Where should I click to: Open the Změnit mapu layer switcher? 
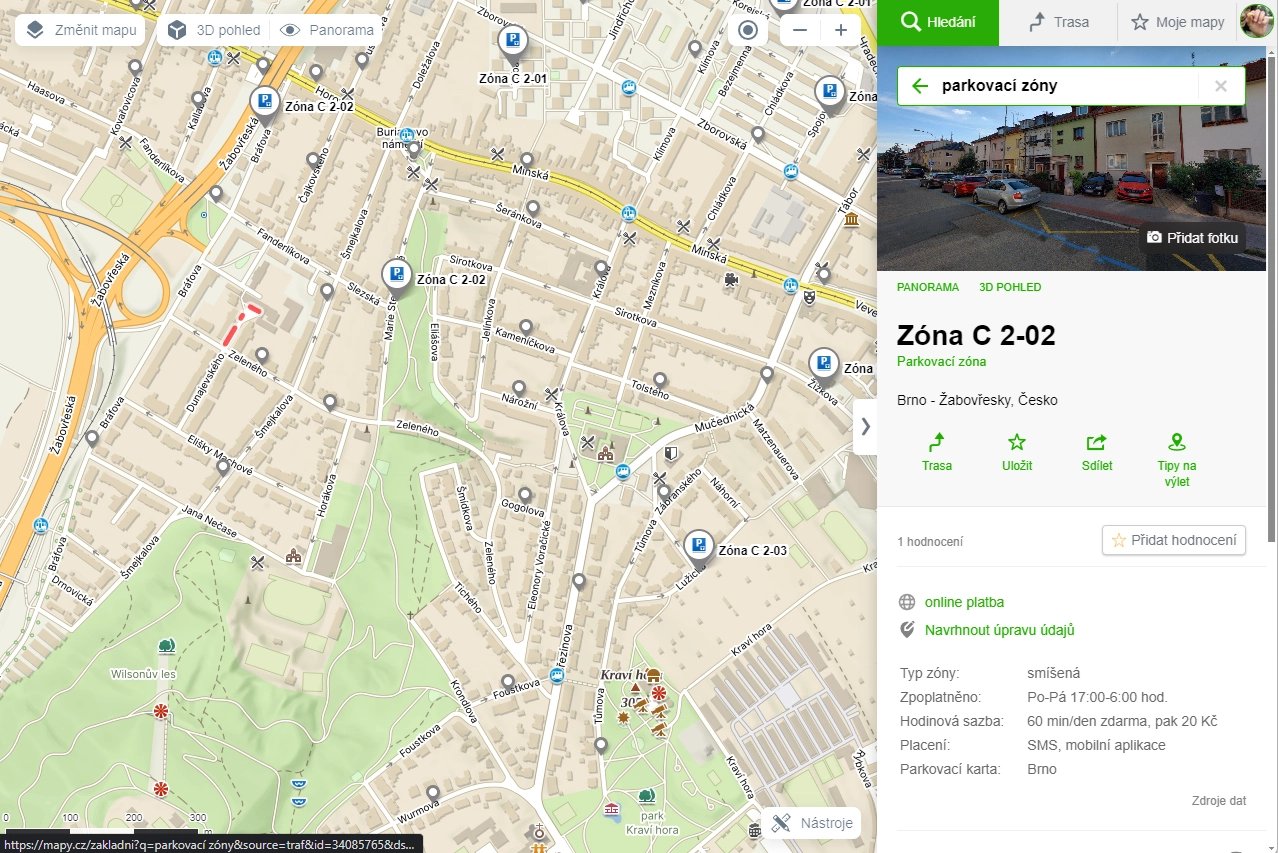pyautogui.click(x=81, y=30)
